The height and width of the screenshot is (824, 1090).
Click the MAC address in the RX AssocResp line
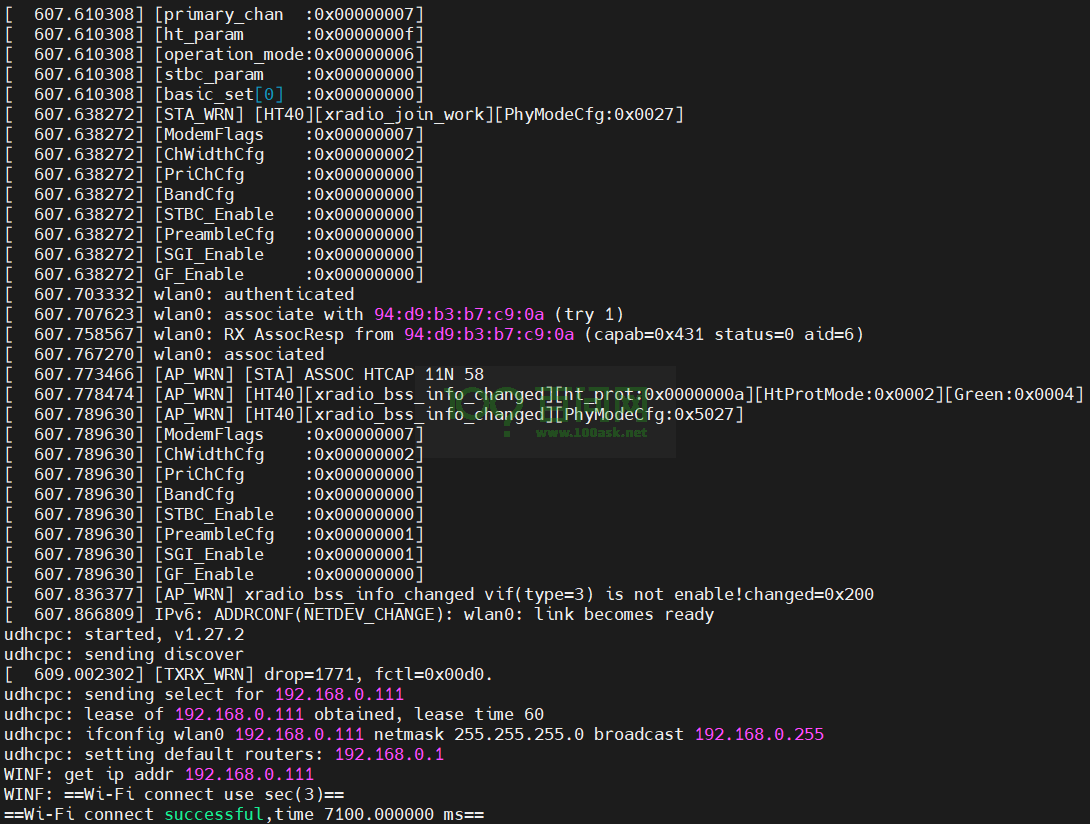489,334
